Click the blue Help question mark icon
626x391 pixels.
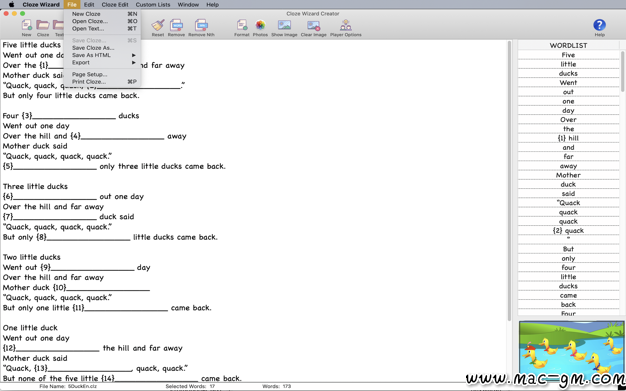599,25
